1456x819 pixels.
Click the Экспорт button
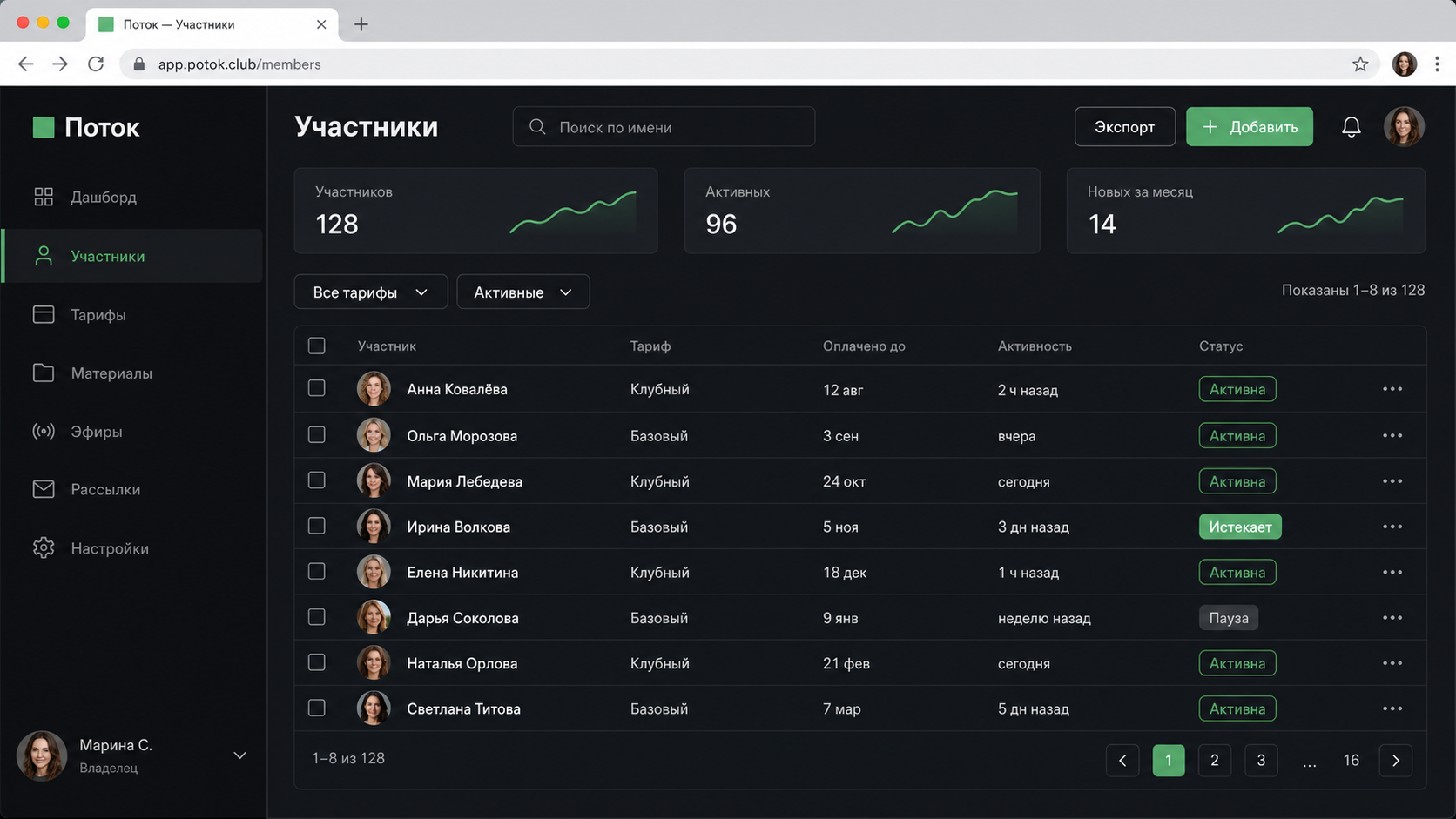pos(1124,127)
